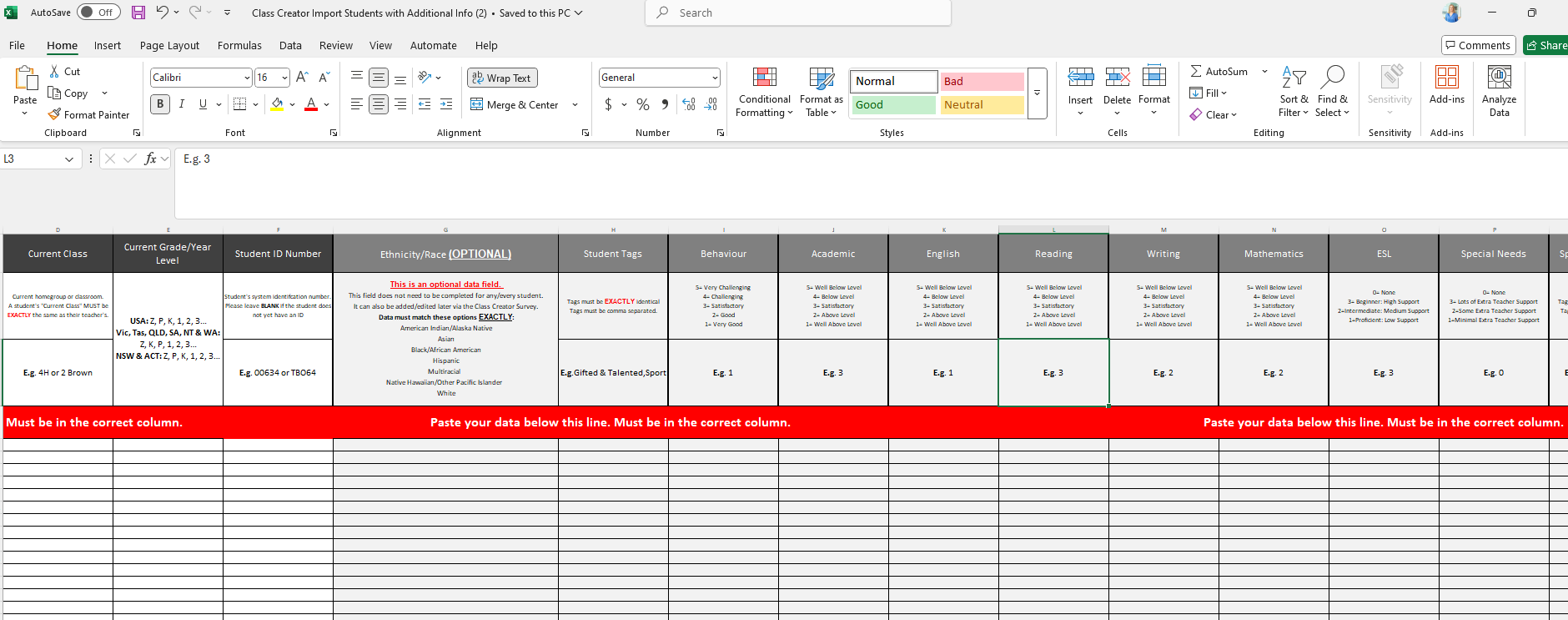Click the Top Align icon

[x=356, y=78]
